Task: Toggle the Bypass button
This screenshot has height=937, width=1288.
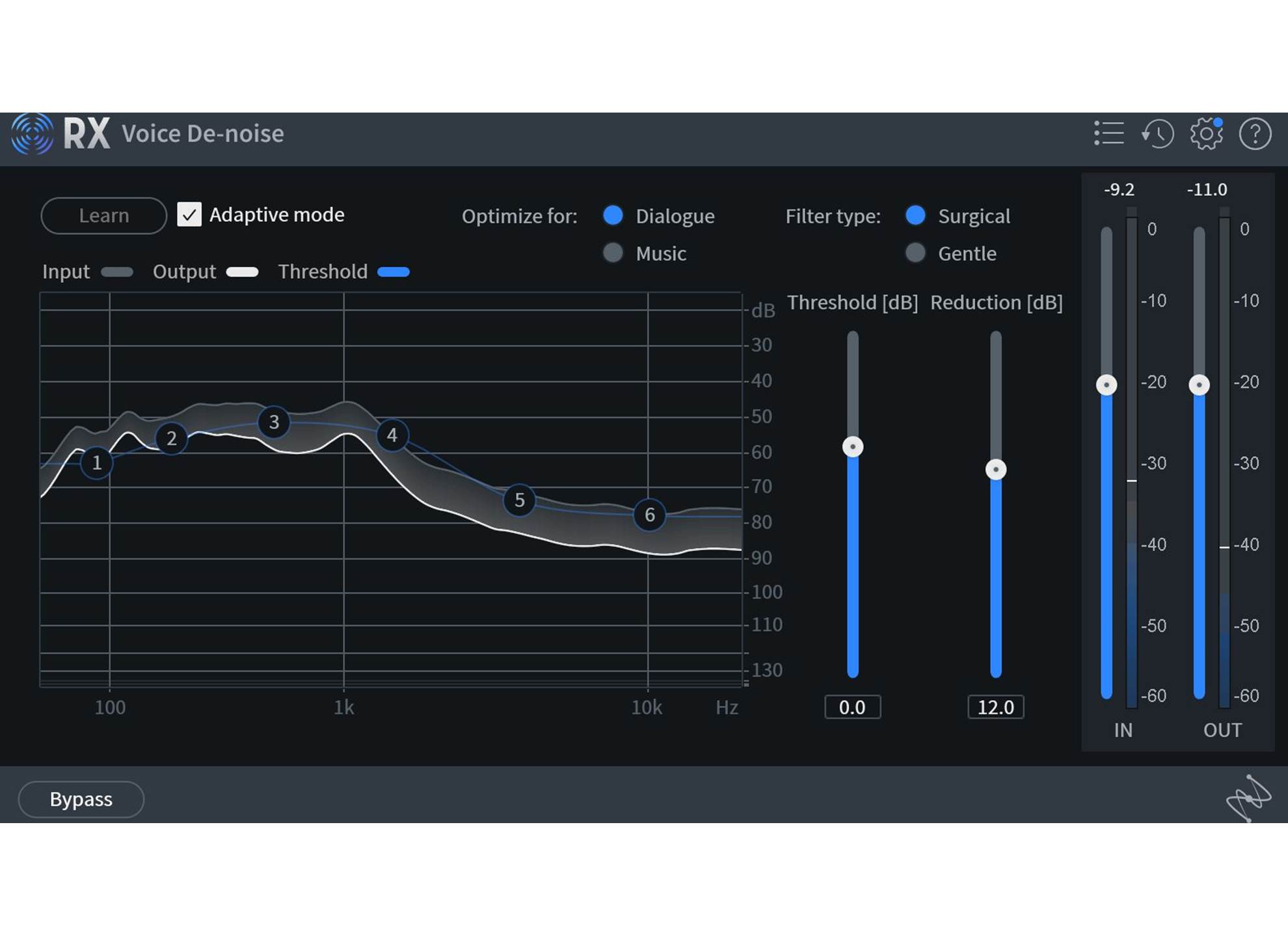Action: click(81, 799)
